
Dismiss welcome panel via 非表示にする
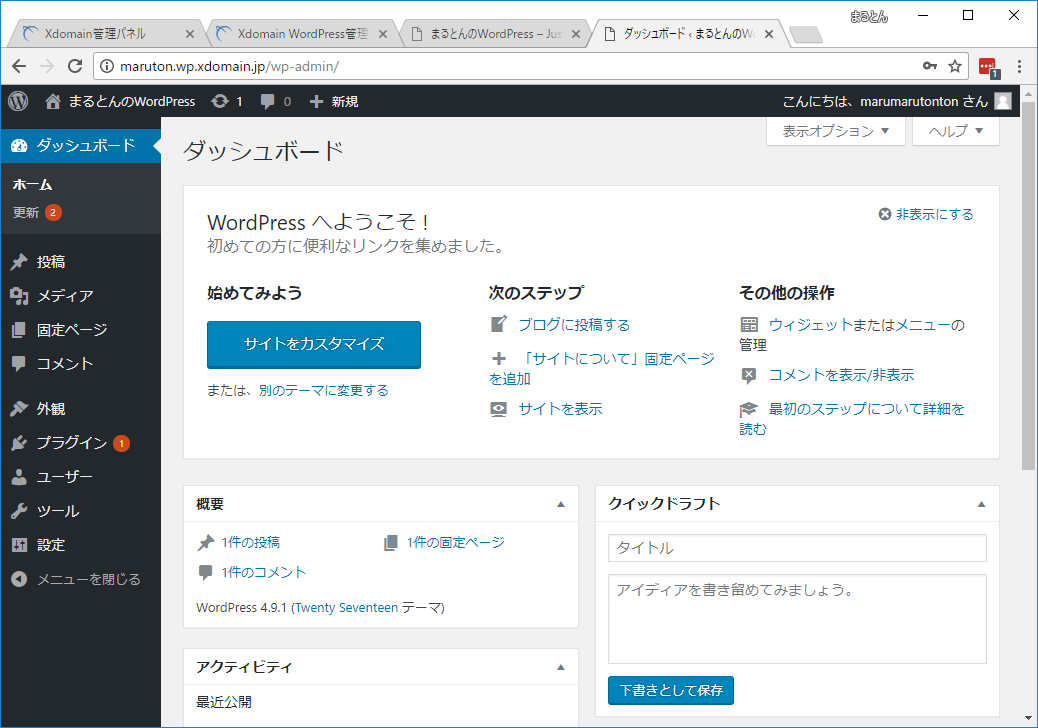click(x=926, y=214)
